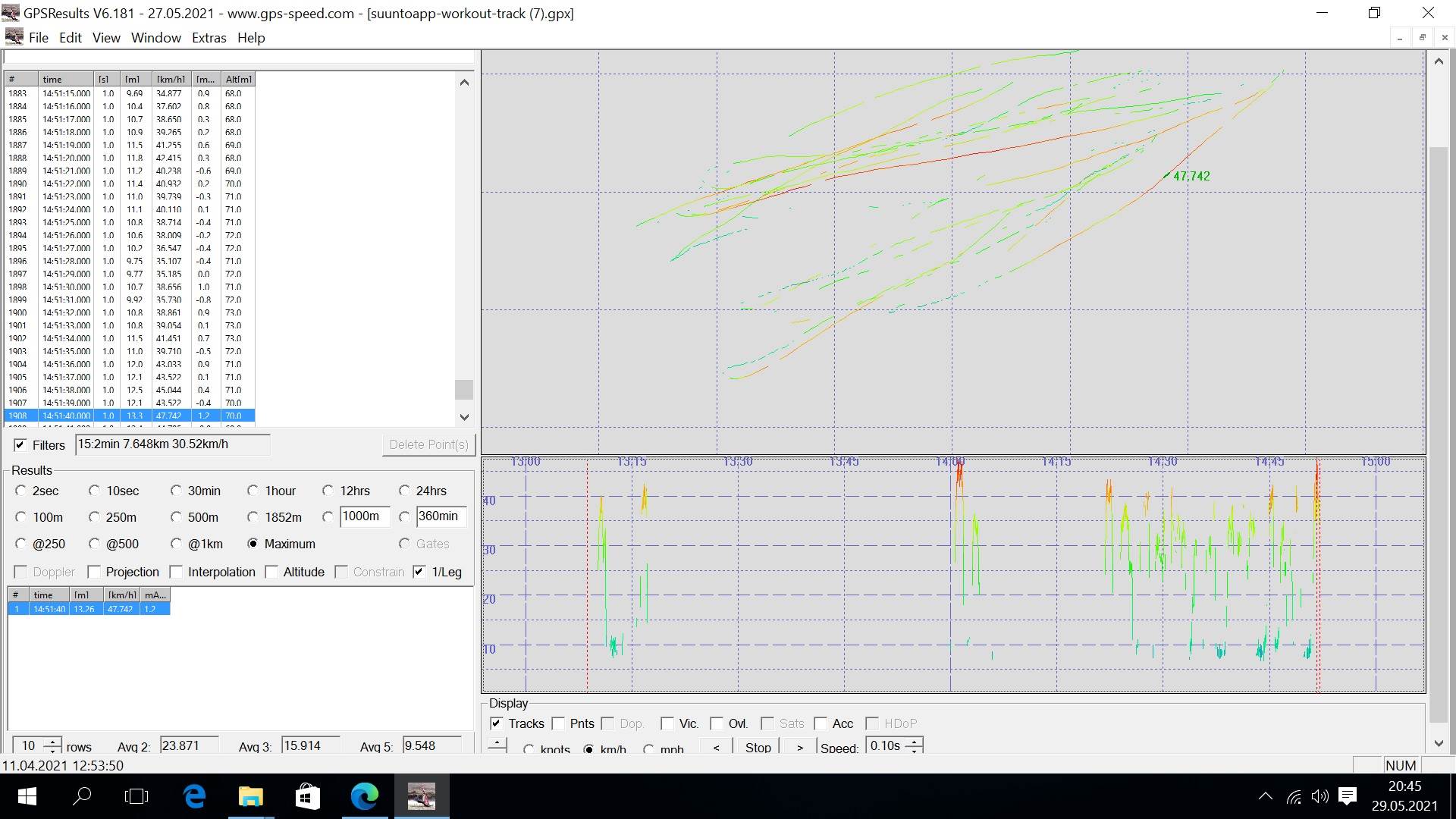Image resolution: width=1456 pixels, height=819 pixels.
Task: Open File Explorer in the taskbar
Action: pyautogui.click(x=251, y=796)
